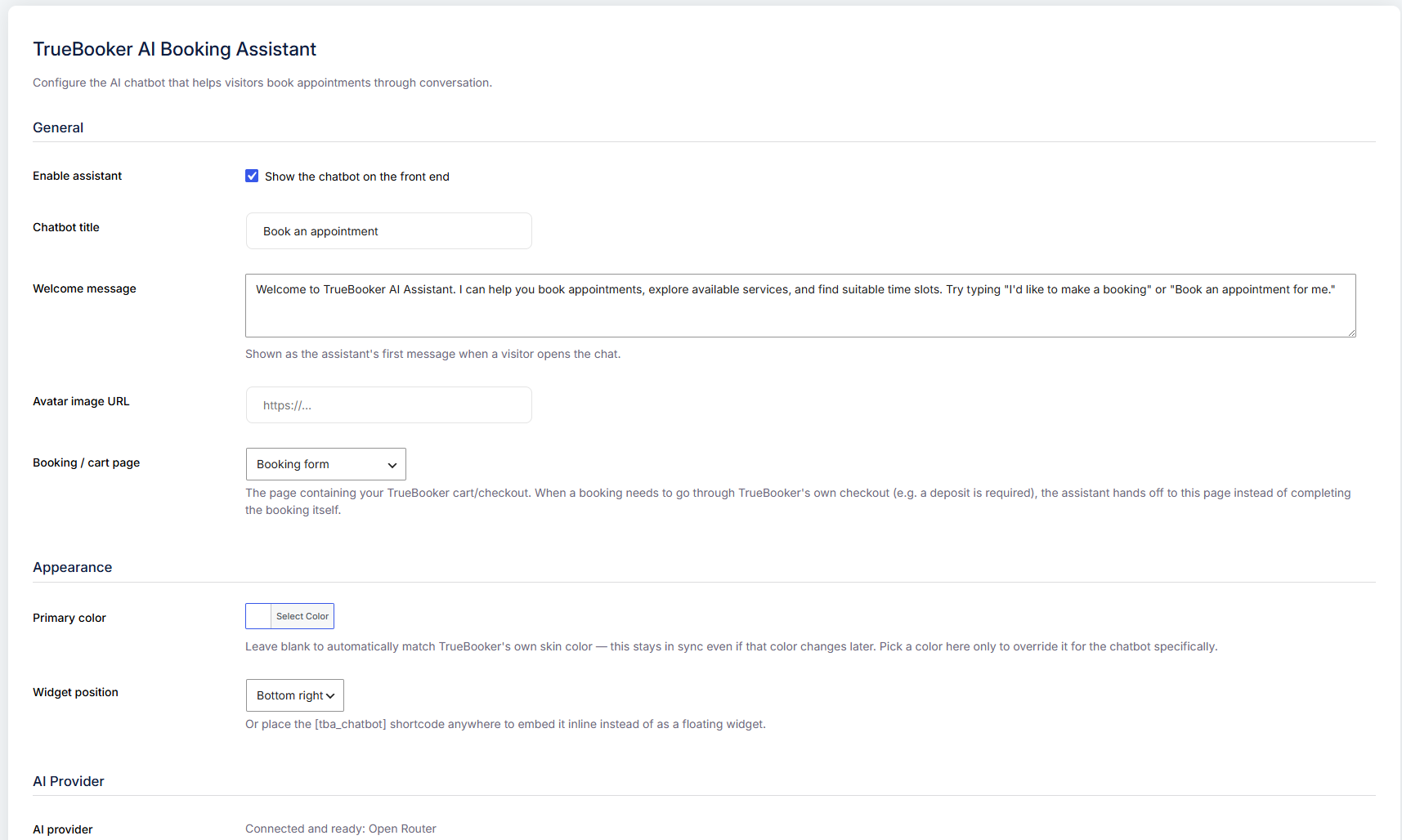The height and width of the screenshot is (840, 1402).
Task: Focus the Avatar image URL field
Action: click(x=389, y=405)
